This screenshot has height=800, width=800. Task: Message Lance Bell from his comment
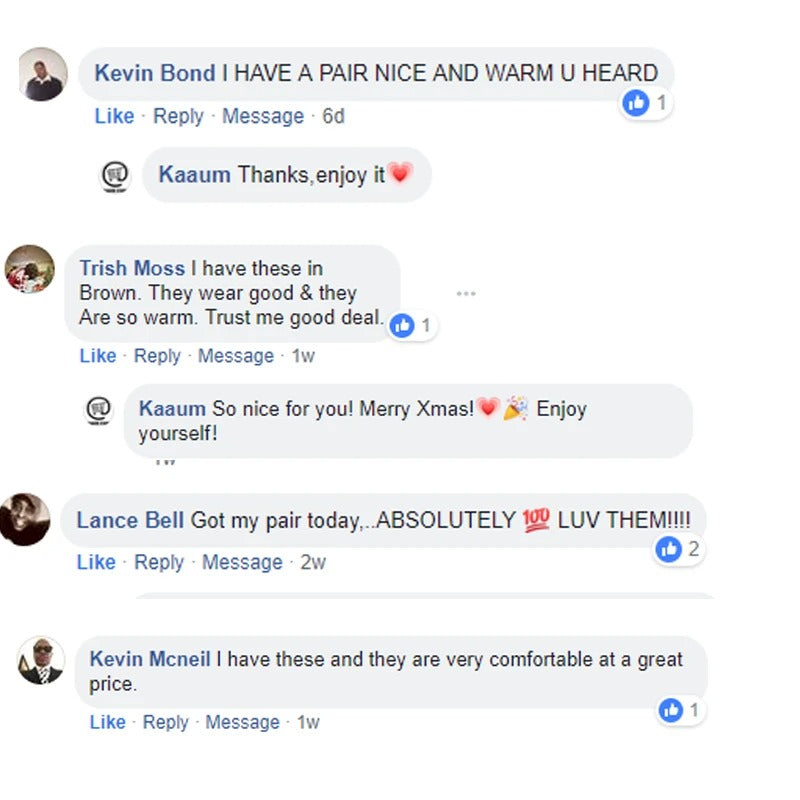(242, 562)
